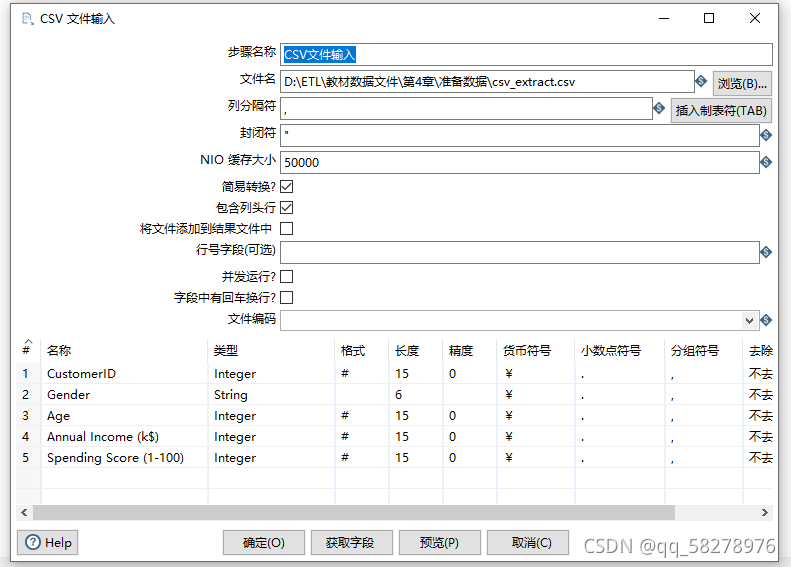Click the scroll right arrow of the table
This screenshot has height=567, width=791.
[765, 513]
